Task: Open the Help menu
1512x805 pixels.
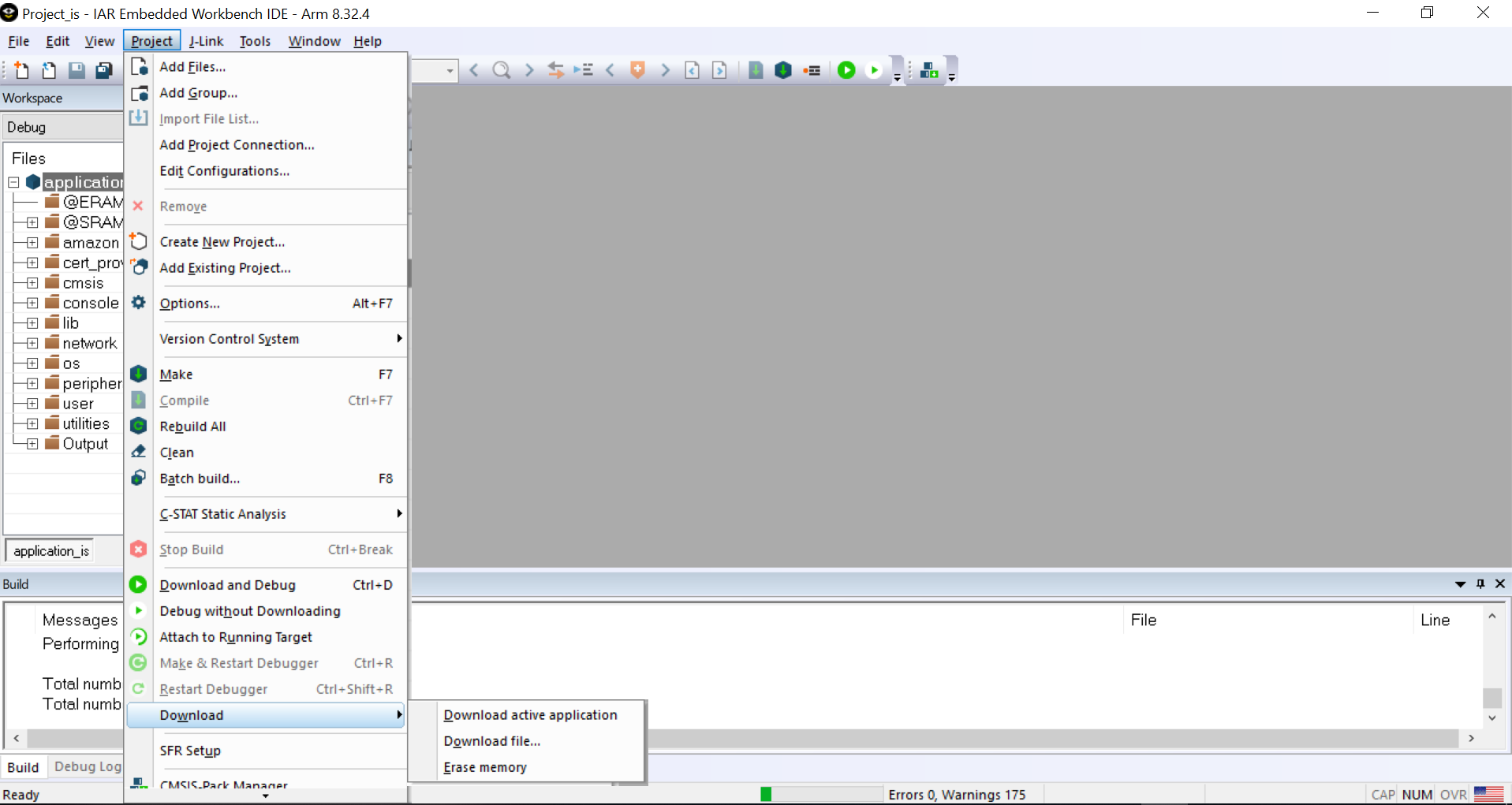Action: (x=368, y=41)
